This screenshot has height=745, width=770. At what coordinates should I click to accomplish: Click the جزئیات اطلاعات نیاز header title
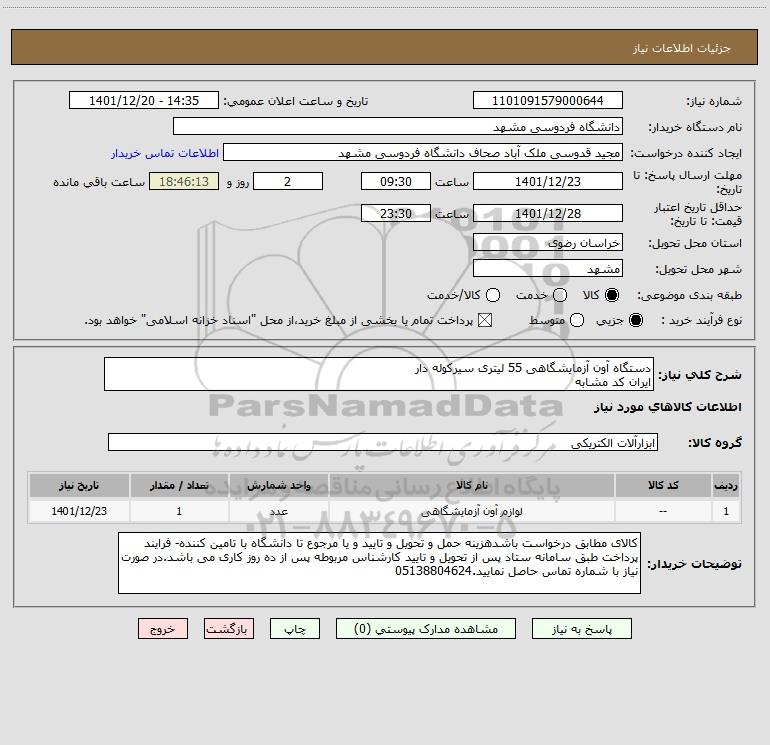(681, 48)
